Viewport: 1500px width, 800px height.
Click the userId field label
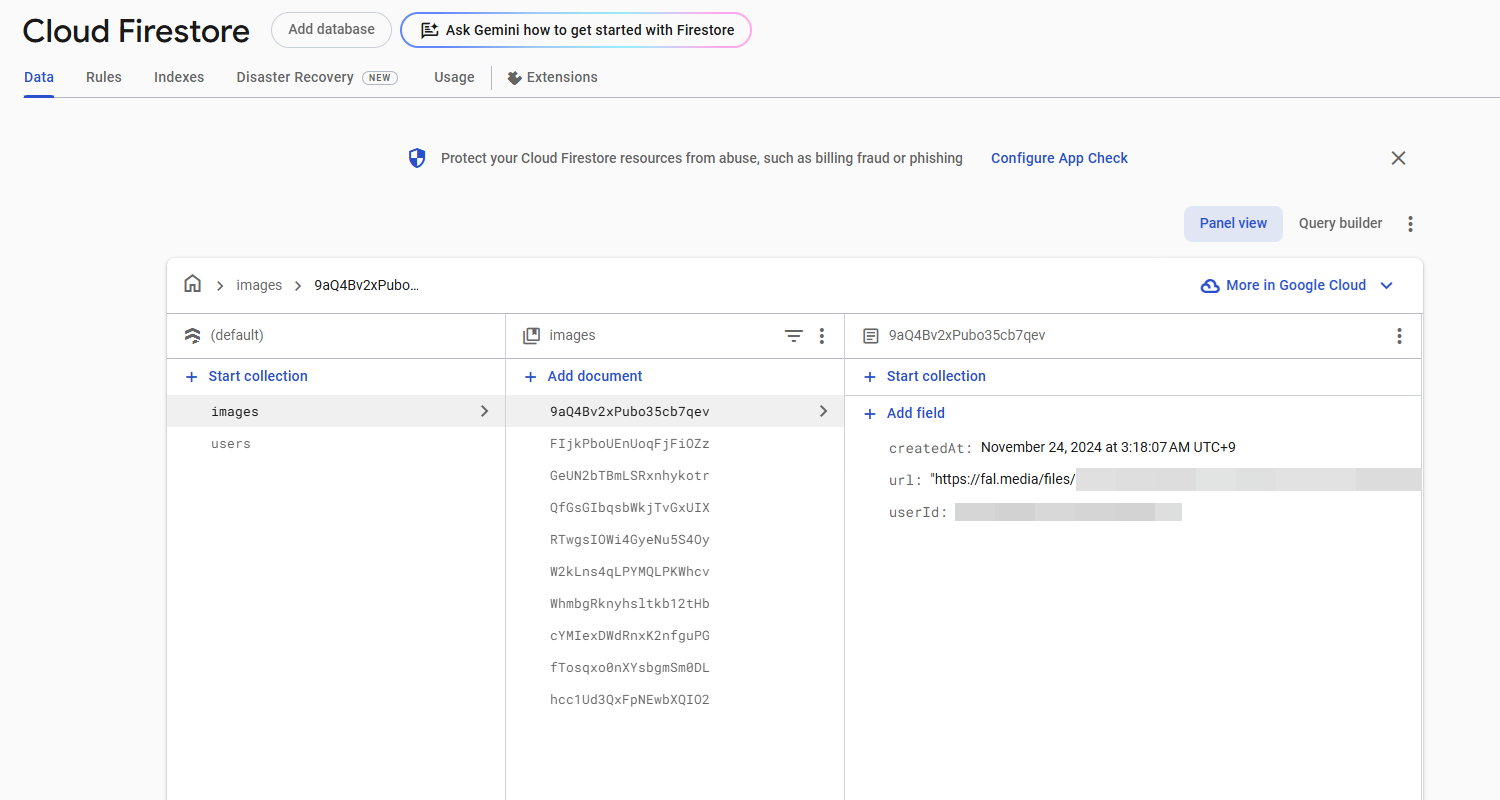[x=918, y=512]
